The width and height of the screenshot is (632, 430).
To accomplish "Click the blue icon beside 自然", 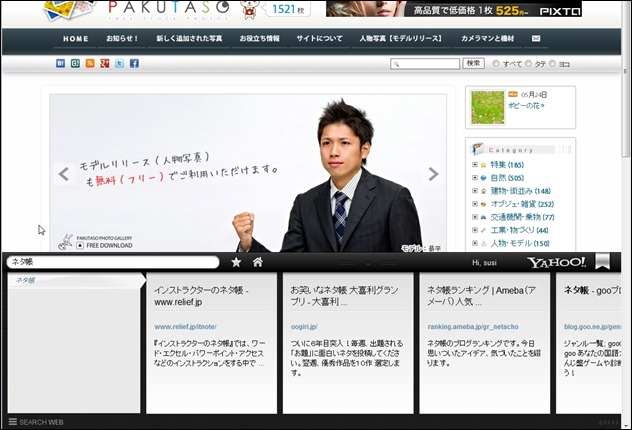I will [483, 178].
